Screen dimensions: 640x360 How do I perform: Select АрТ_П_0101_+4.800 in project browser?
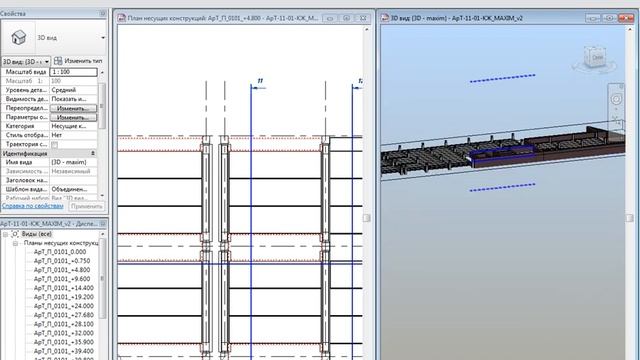62,270
